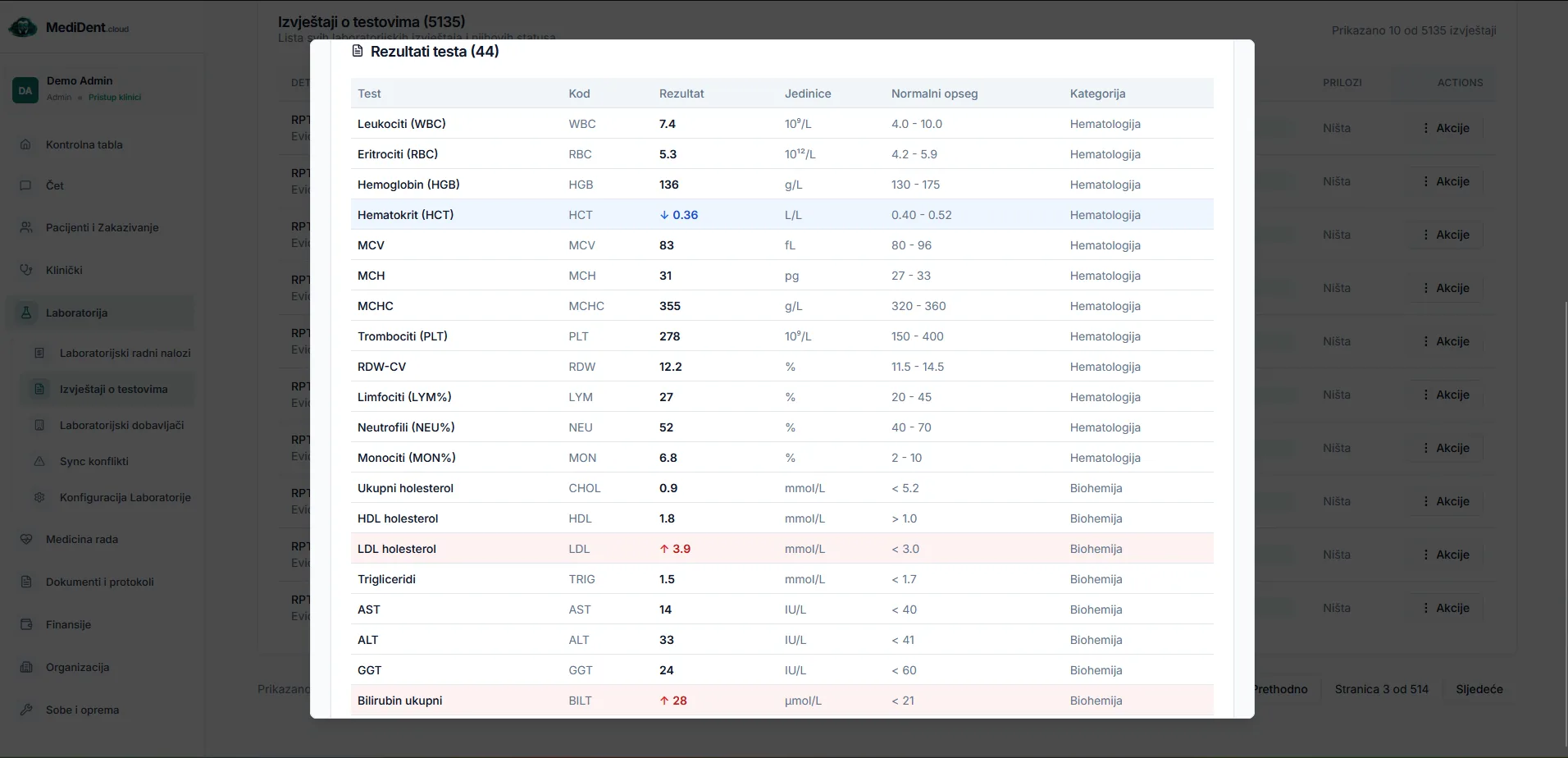Open Akcije dropdown in first row
Screen dimensions: 1568x758
(x=1447, y=128)
